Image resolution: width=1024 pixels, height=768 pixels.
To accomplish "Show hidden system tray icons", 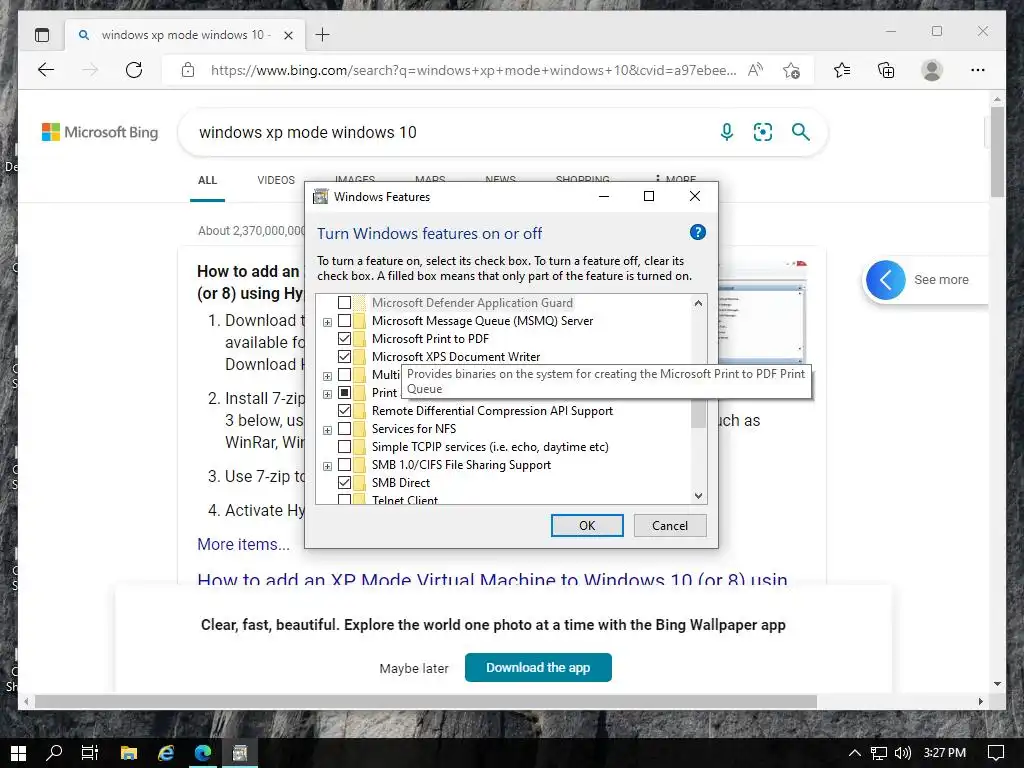I will click(854, 753).
